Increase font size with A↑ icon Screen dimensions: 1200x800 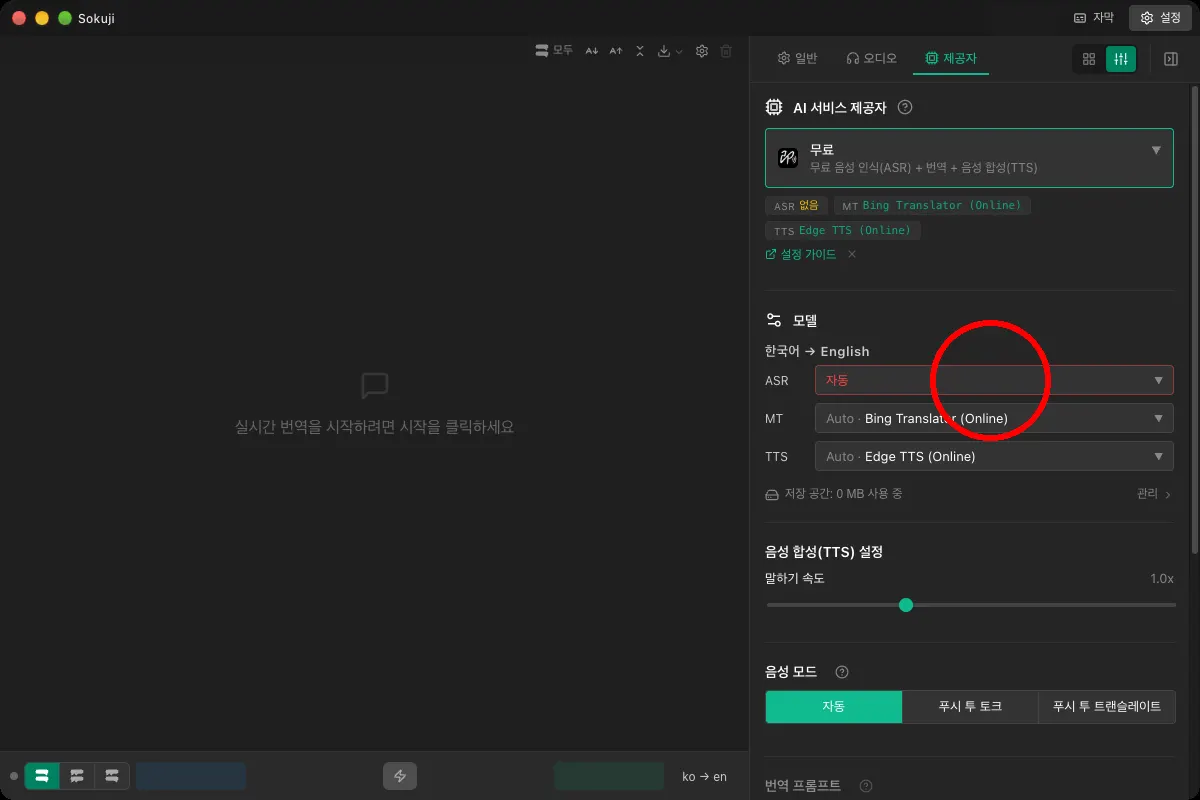click(616, 50)
